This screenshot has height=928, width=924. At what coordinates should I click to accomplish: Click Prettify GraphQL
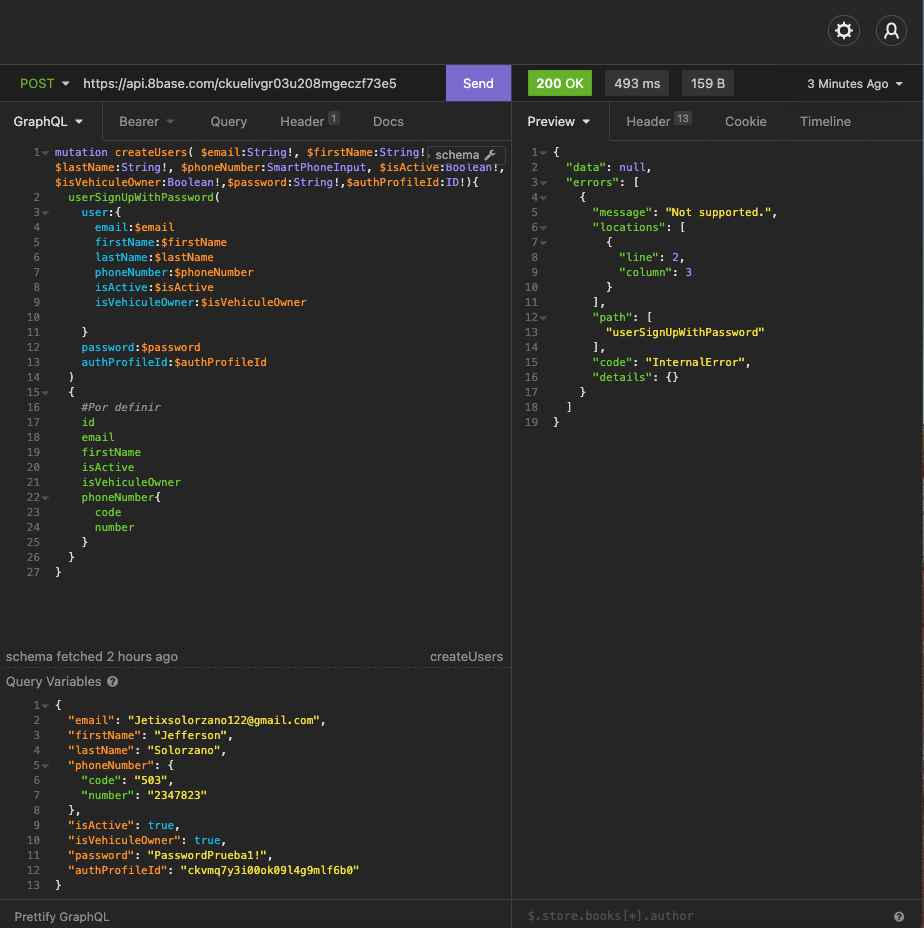tap(62, 916)
